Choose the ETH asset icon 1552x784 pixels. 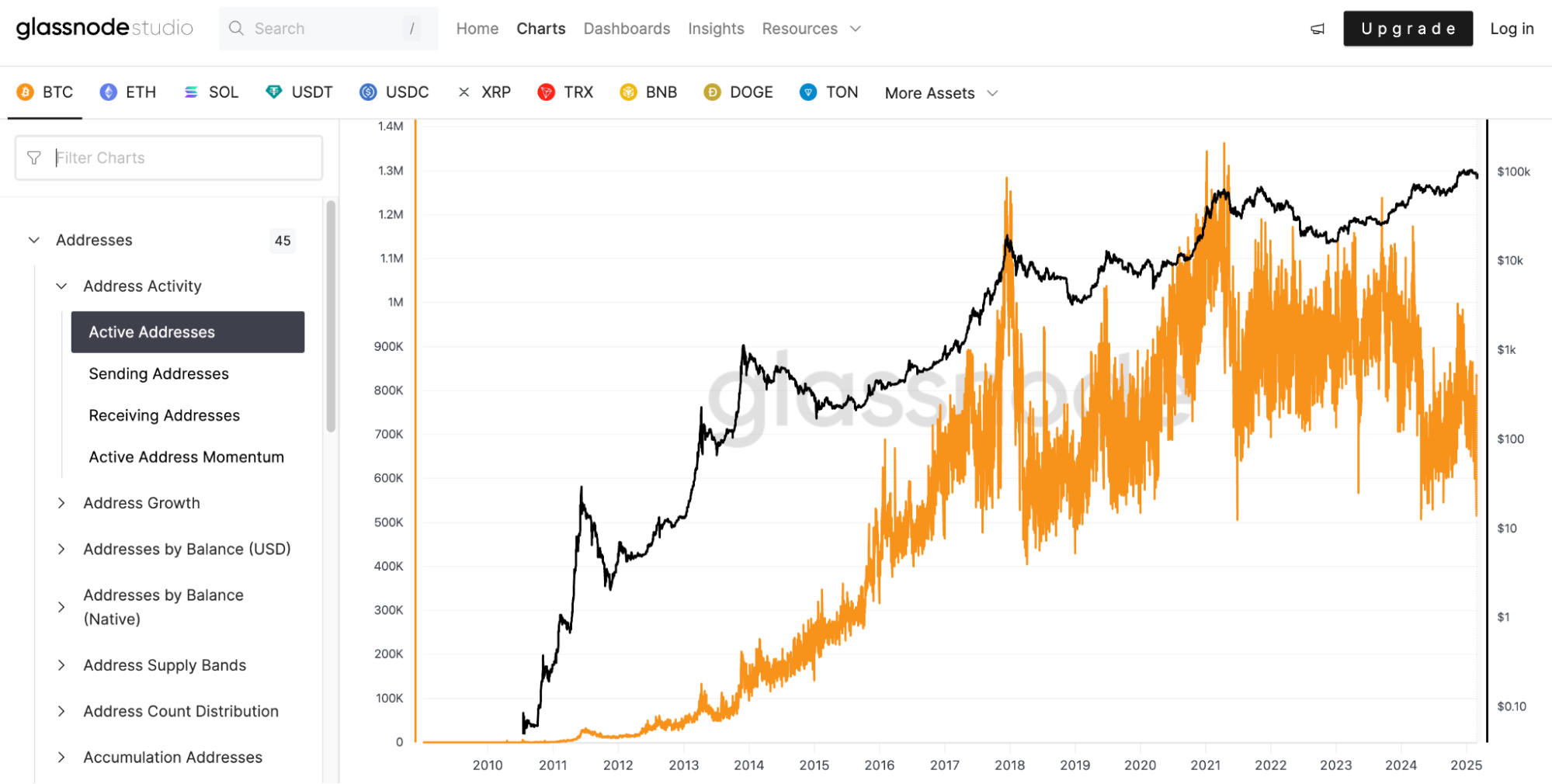(109, 92)
